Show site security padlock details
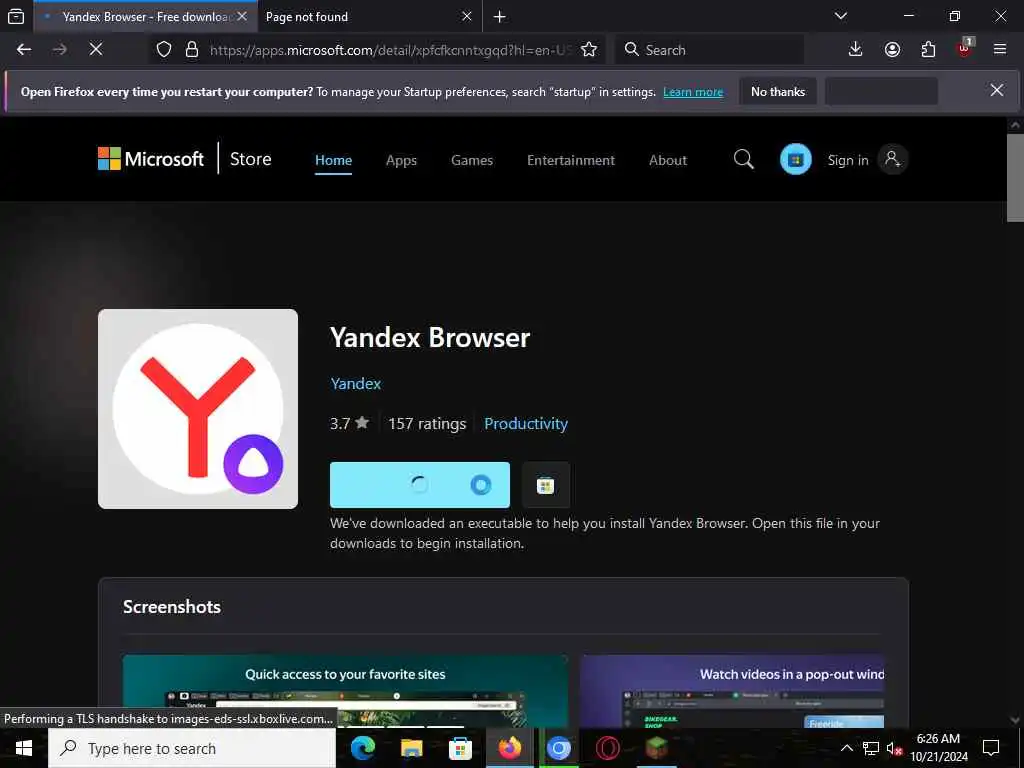 click(192, 50)
